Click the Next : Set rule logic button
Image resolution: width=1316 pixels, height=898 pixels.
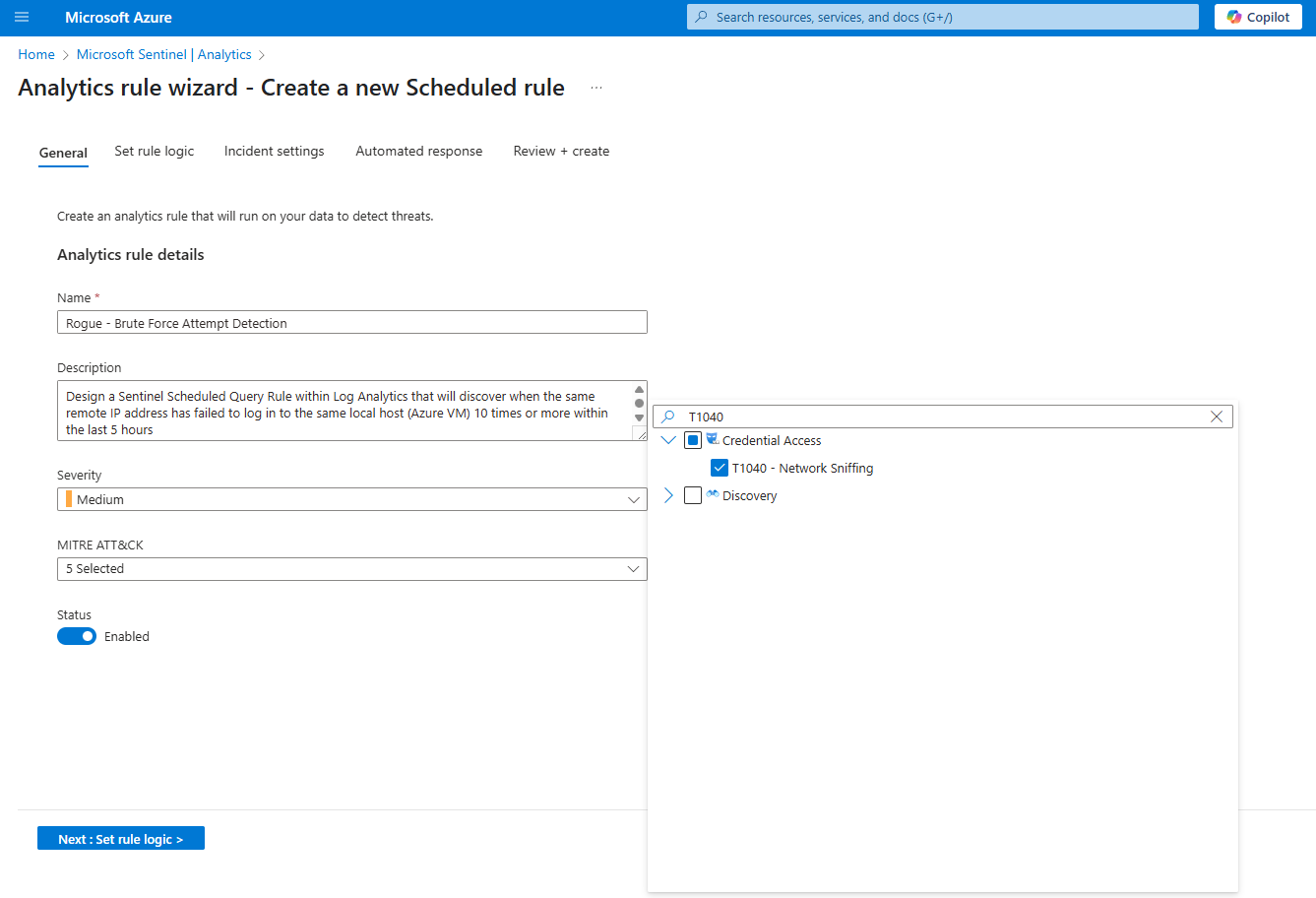(121, 838)
